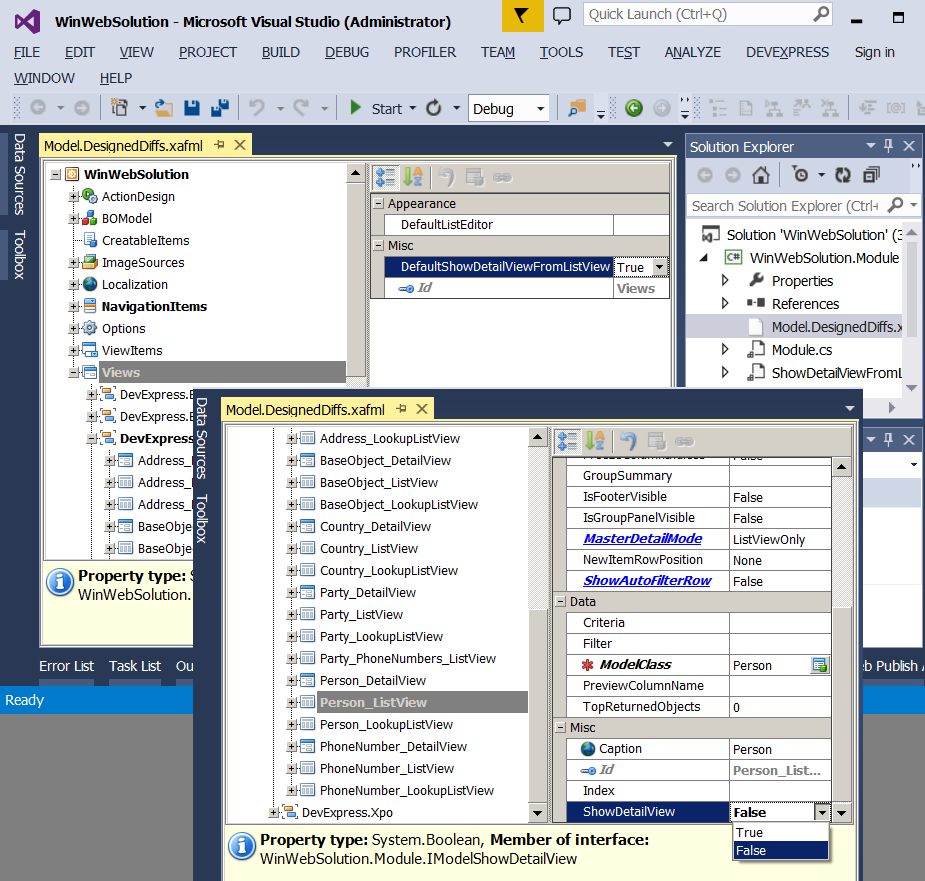
Task: Select True in ShowDetailView dropdown list
Action: pos(780,832)
